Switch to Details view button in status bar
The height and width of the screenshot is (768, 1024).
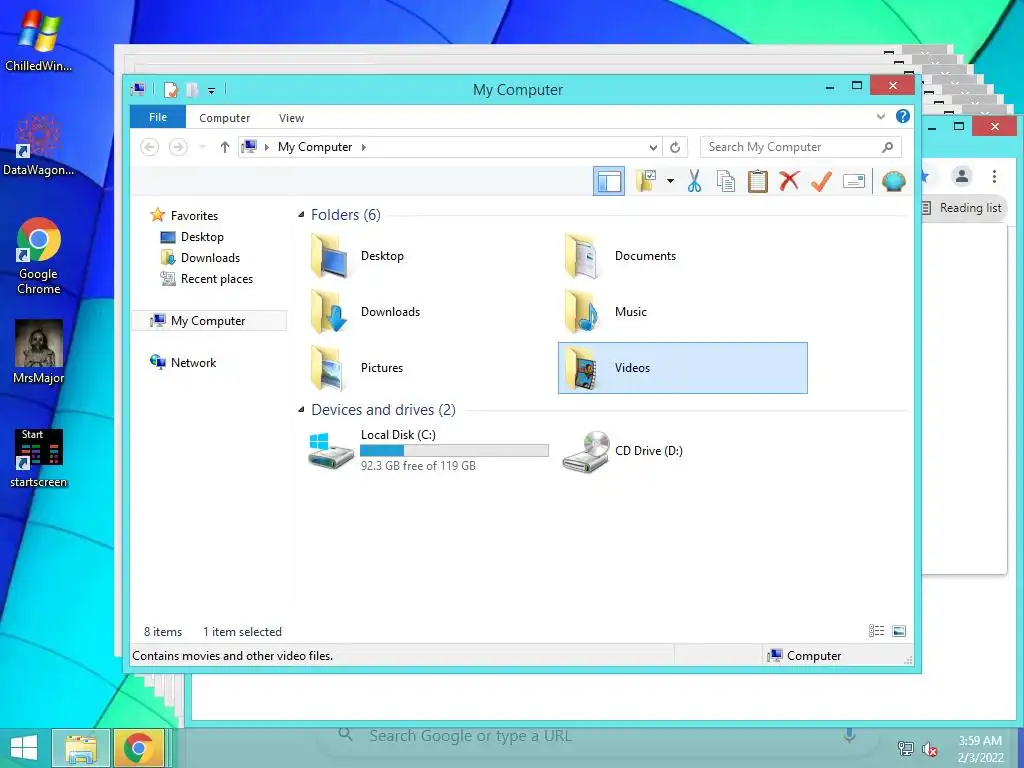tap(876, 631)
